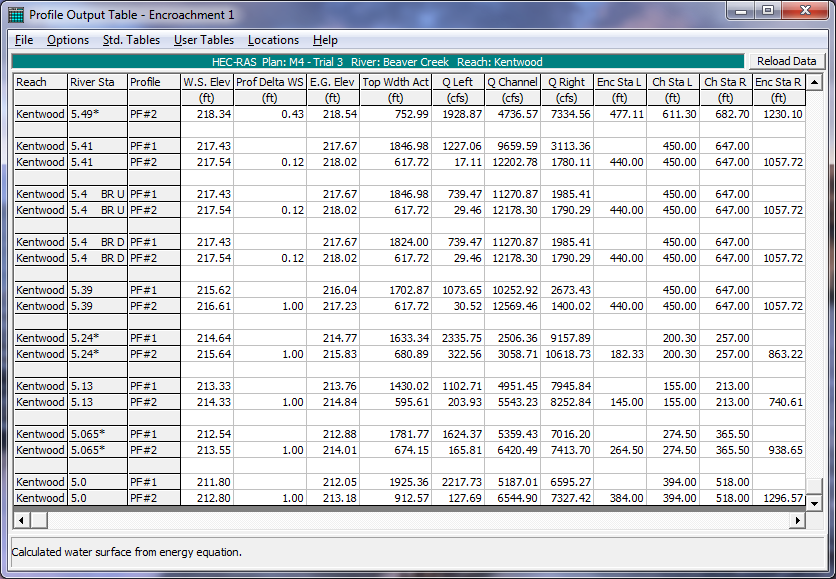Maximize the Profile Output Table window
The width and height of the screenshot is (836, 579).
pos(768,12)
